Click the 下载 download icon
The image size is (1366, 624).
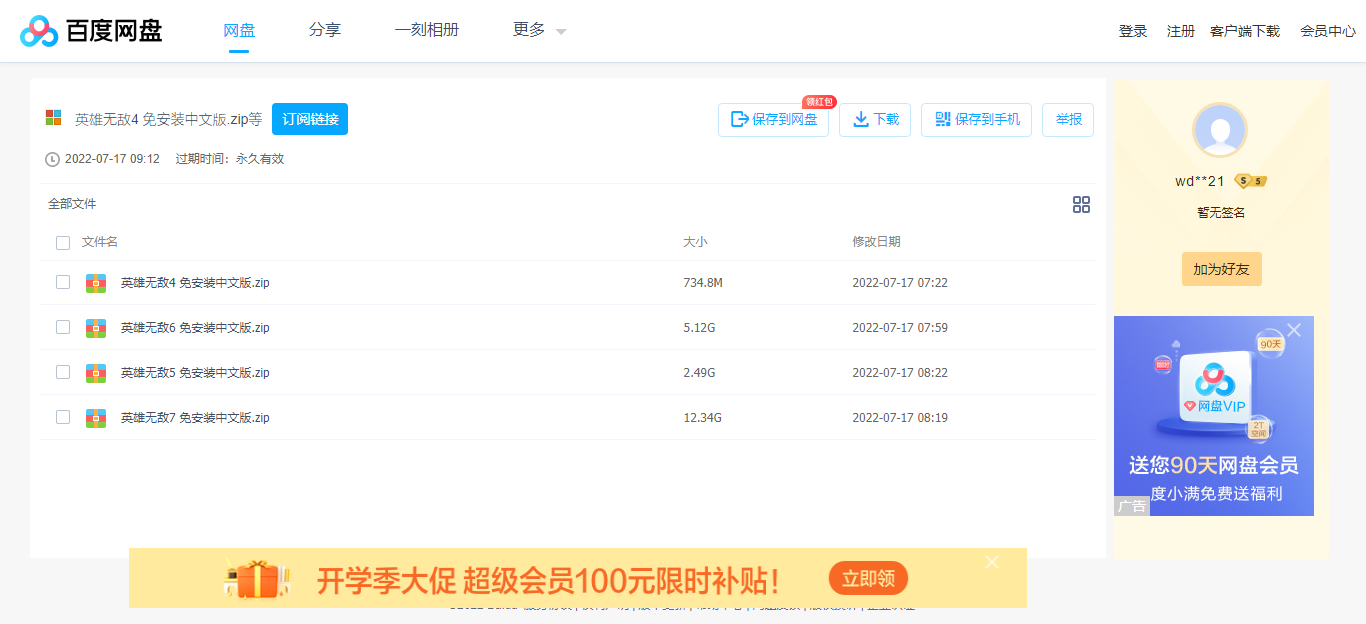[861, 119]
